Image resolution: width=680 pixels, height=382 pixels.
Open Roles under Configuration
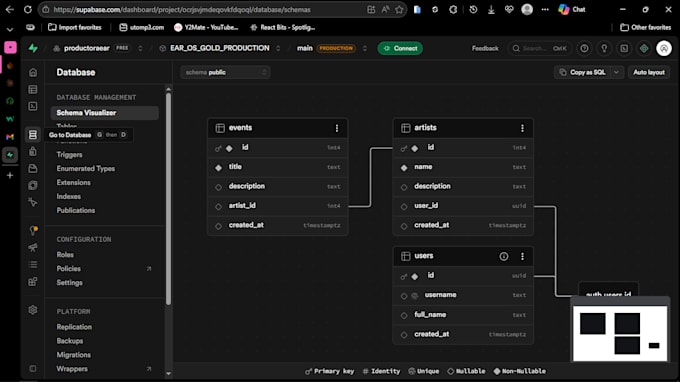(65, 255)
